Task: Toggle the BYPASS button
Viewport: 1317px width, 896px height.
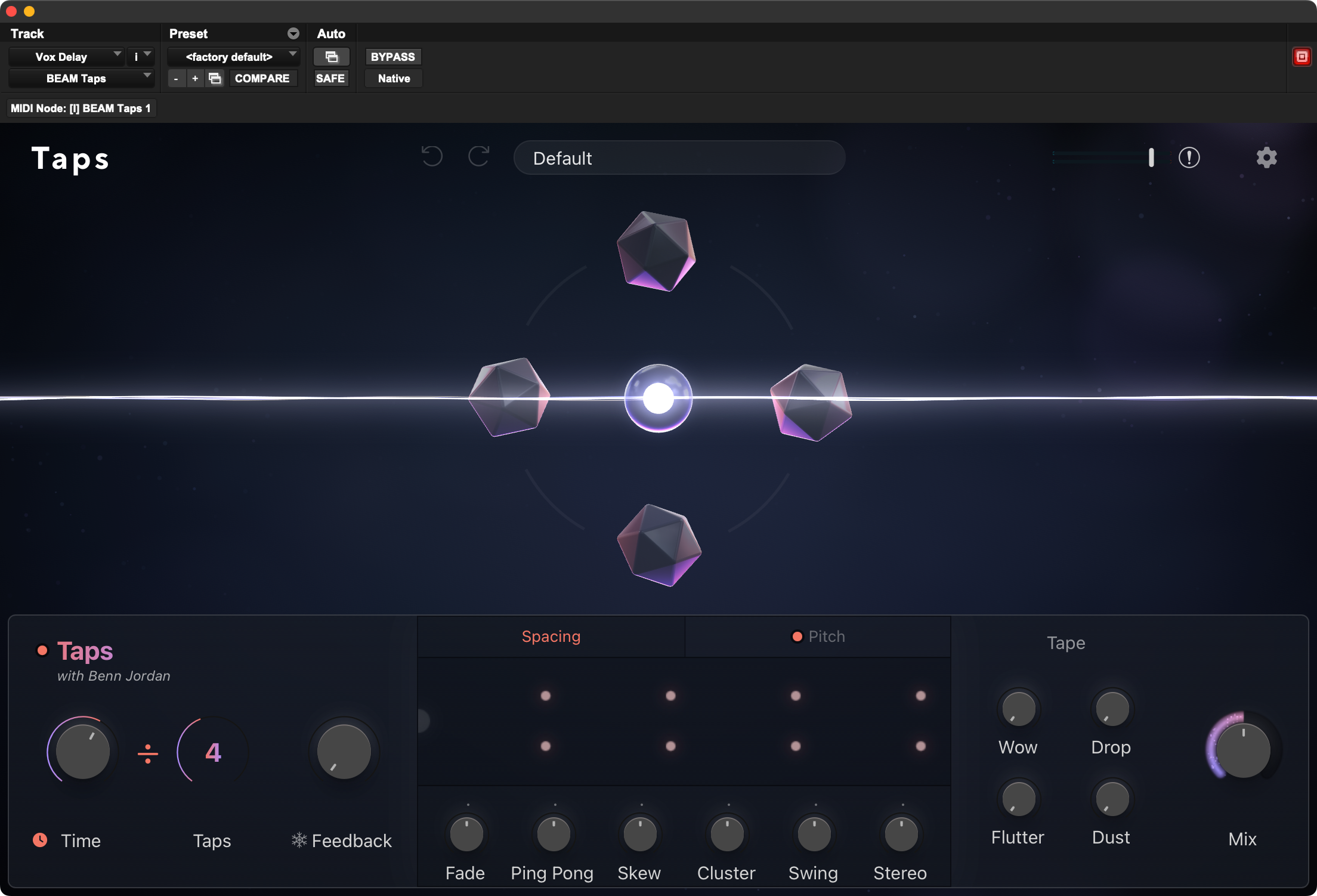Action: point(392,57)
